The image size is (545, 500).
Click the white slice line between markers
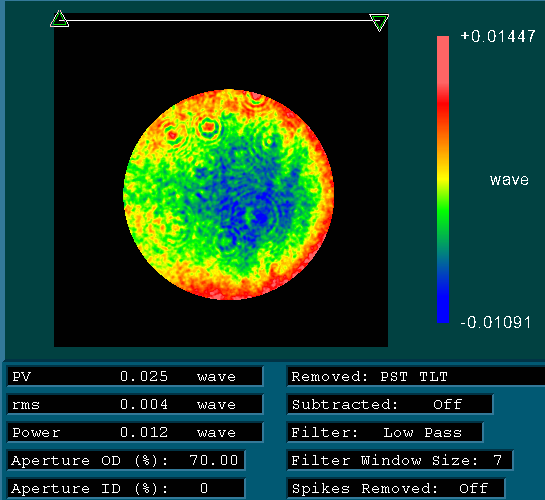pos(219,21)
